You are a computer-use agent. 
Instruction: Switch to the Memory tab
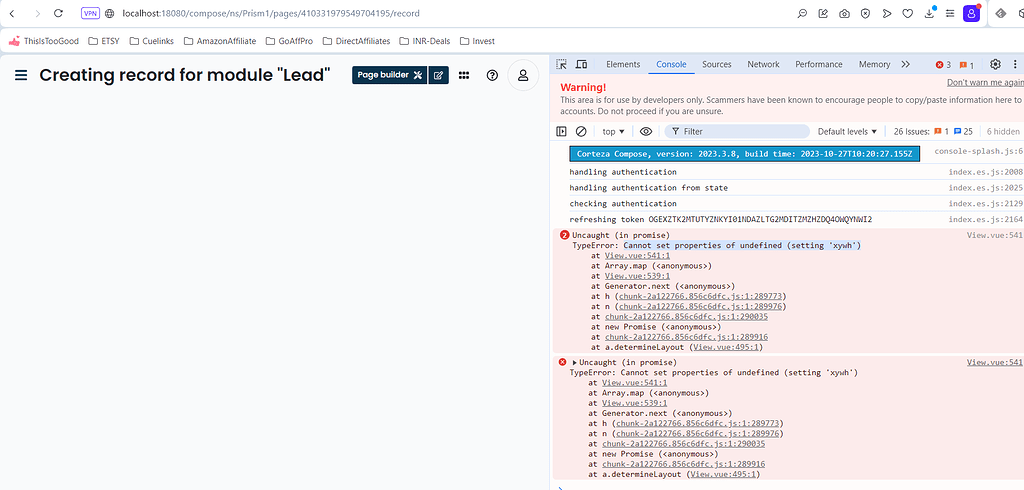click(874, 64)
